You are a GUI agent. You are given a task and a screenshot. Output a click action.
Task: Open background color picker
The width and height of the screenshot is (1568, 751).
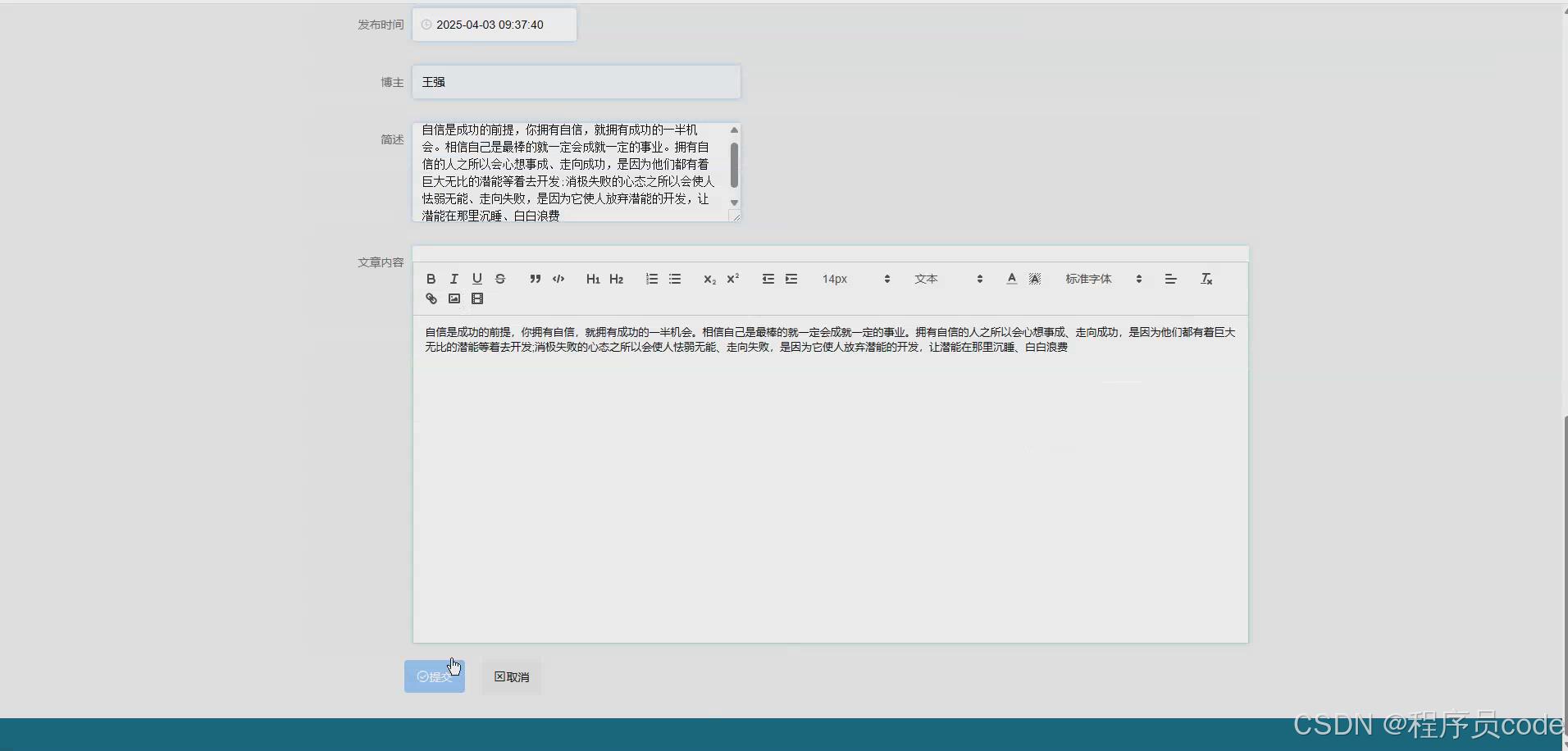click(x=1035, y=279)
